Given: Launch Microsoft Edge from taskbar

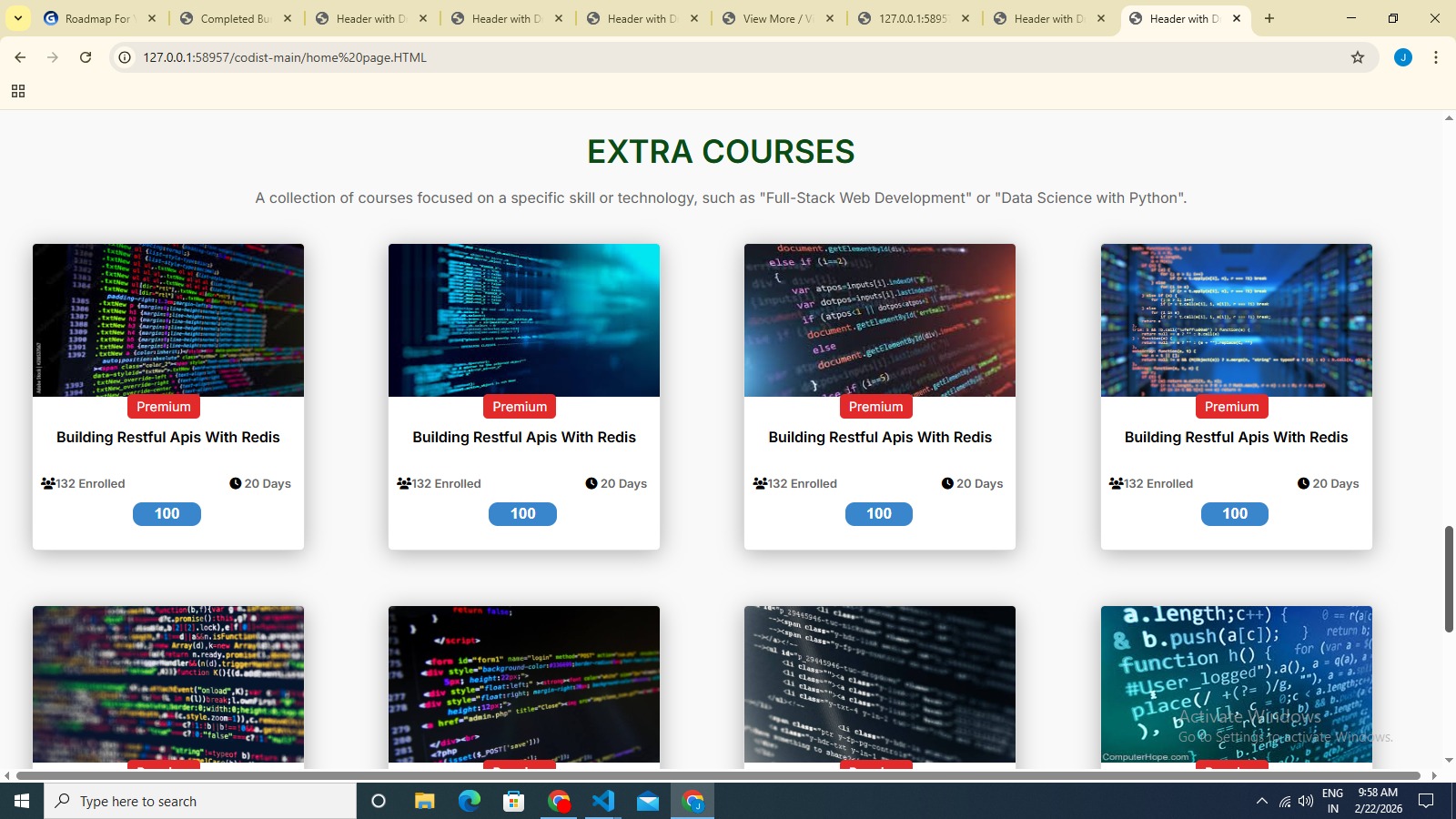Looking at the screenshot, I should pos(469,801).
